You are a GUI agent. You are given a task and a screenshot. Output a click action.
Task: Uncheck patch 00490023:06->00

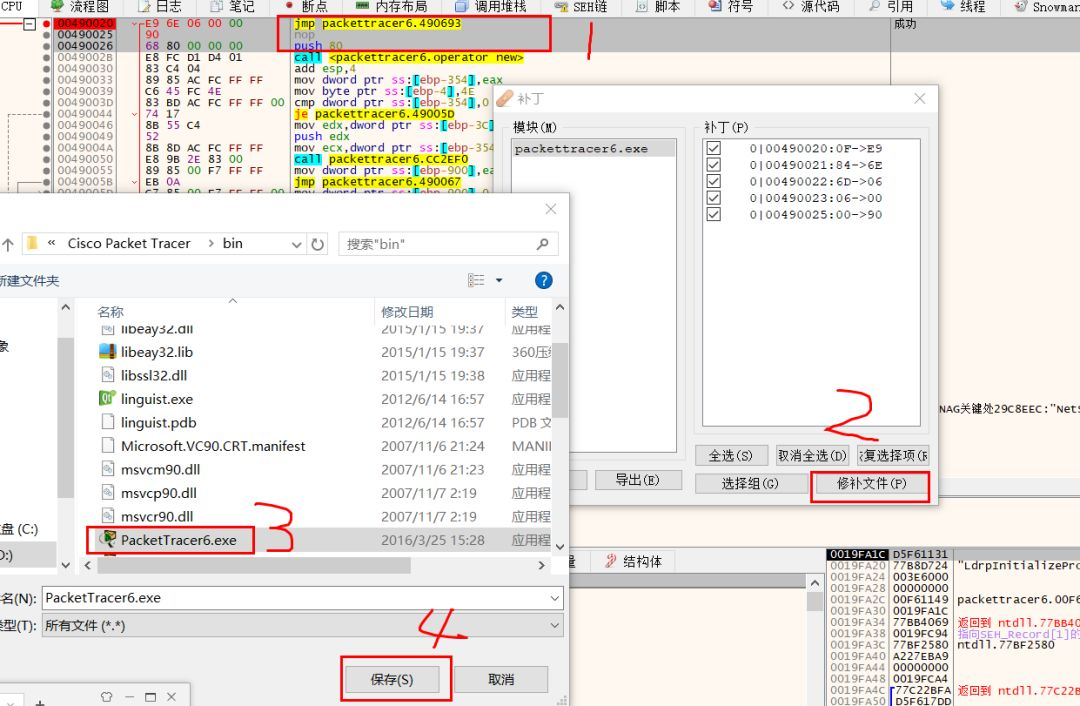pos(714,198)
